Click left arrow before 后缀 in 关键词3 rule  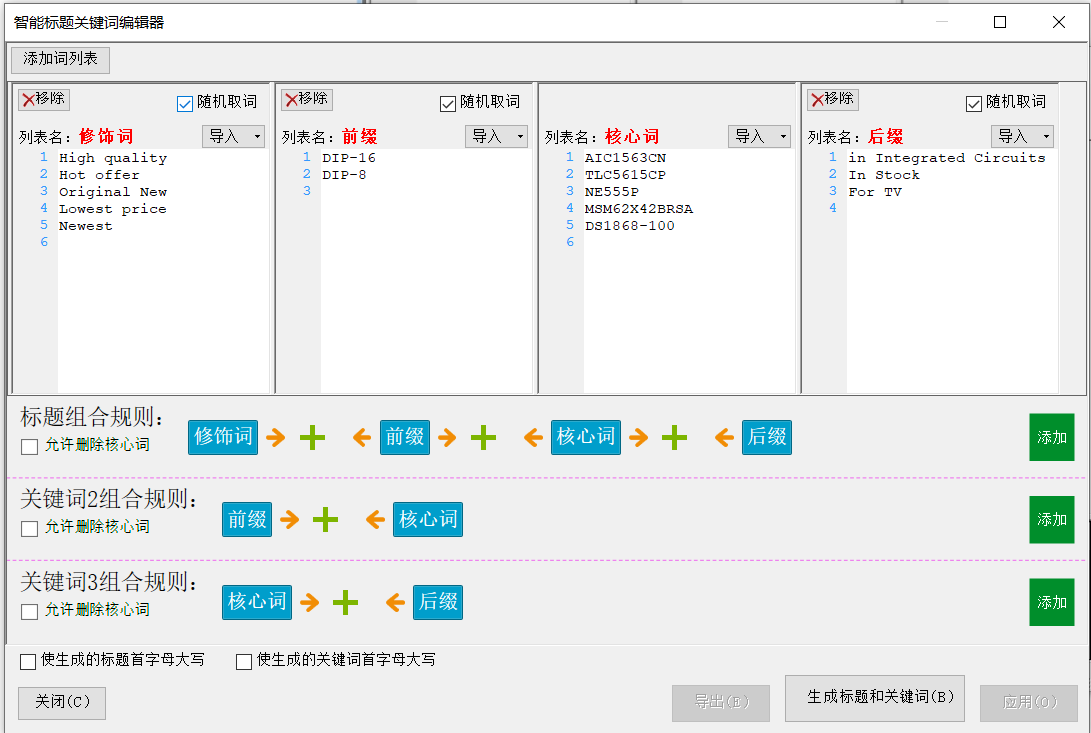(x=395, y=602)
